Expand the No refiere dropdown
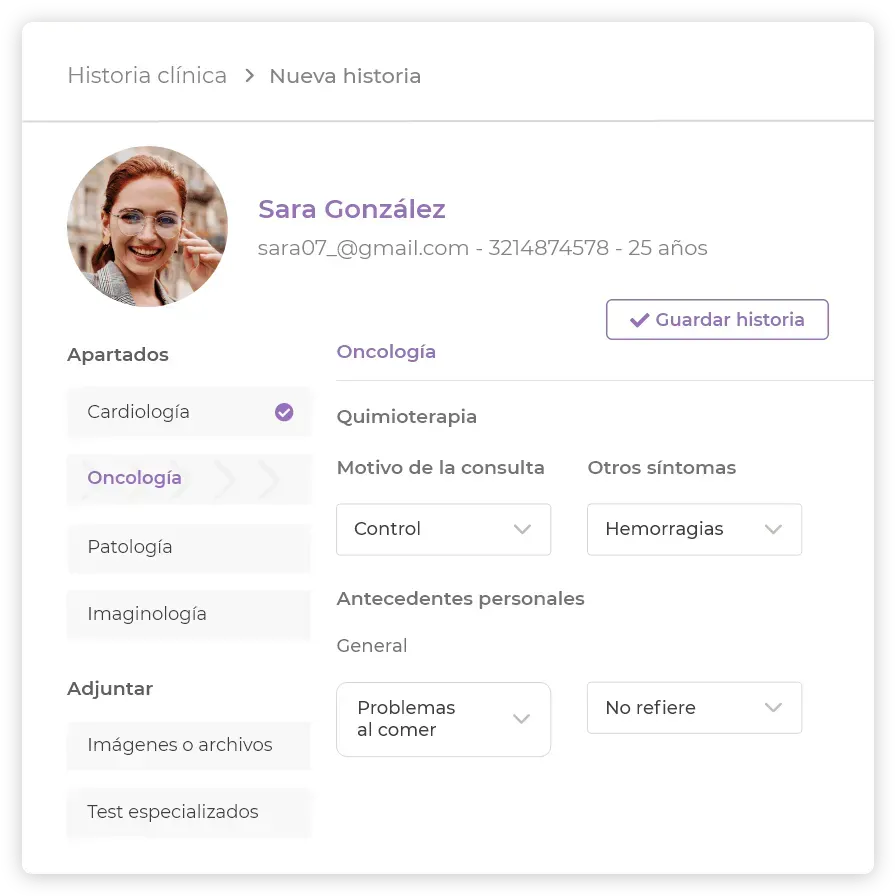Image resolution: width=896 pixels, height=896 pixels. [694, 707]
